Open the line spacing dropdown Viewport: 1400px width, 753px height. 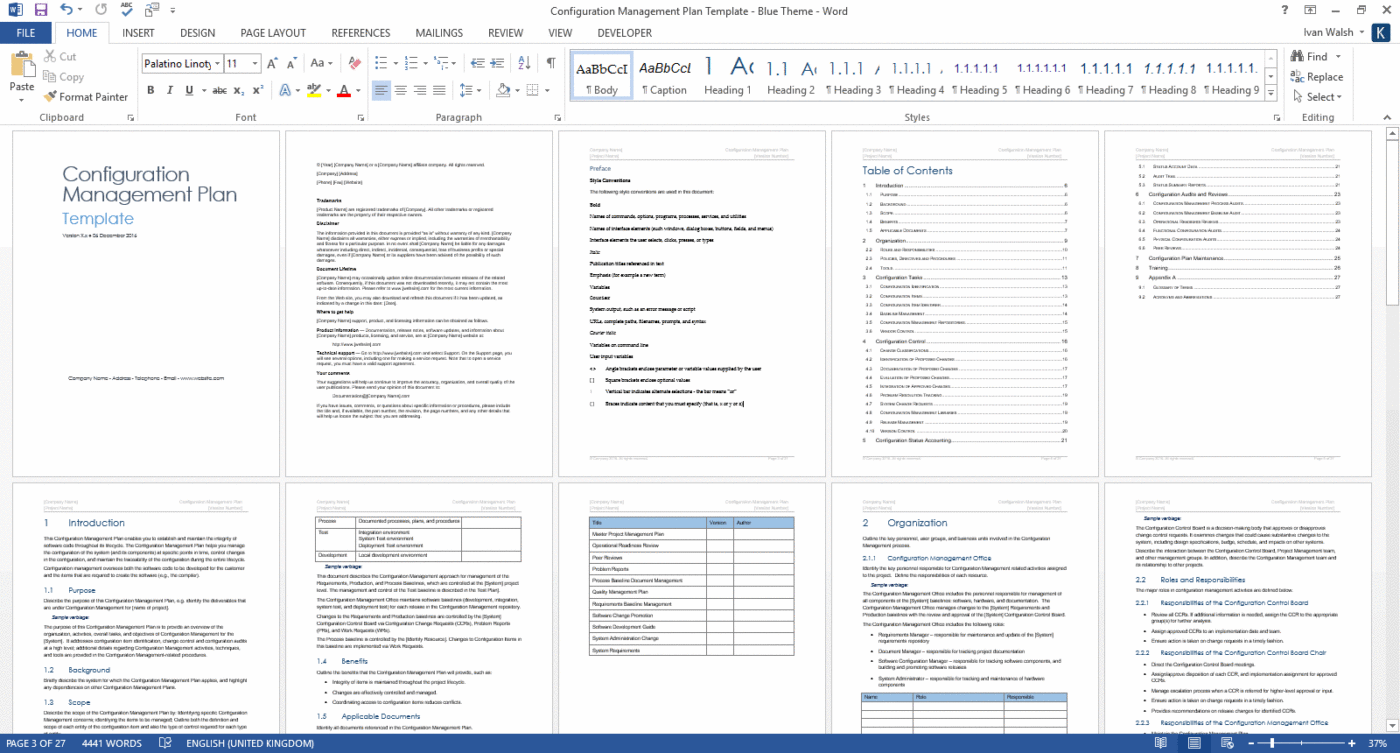click(x=470, y=91)
